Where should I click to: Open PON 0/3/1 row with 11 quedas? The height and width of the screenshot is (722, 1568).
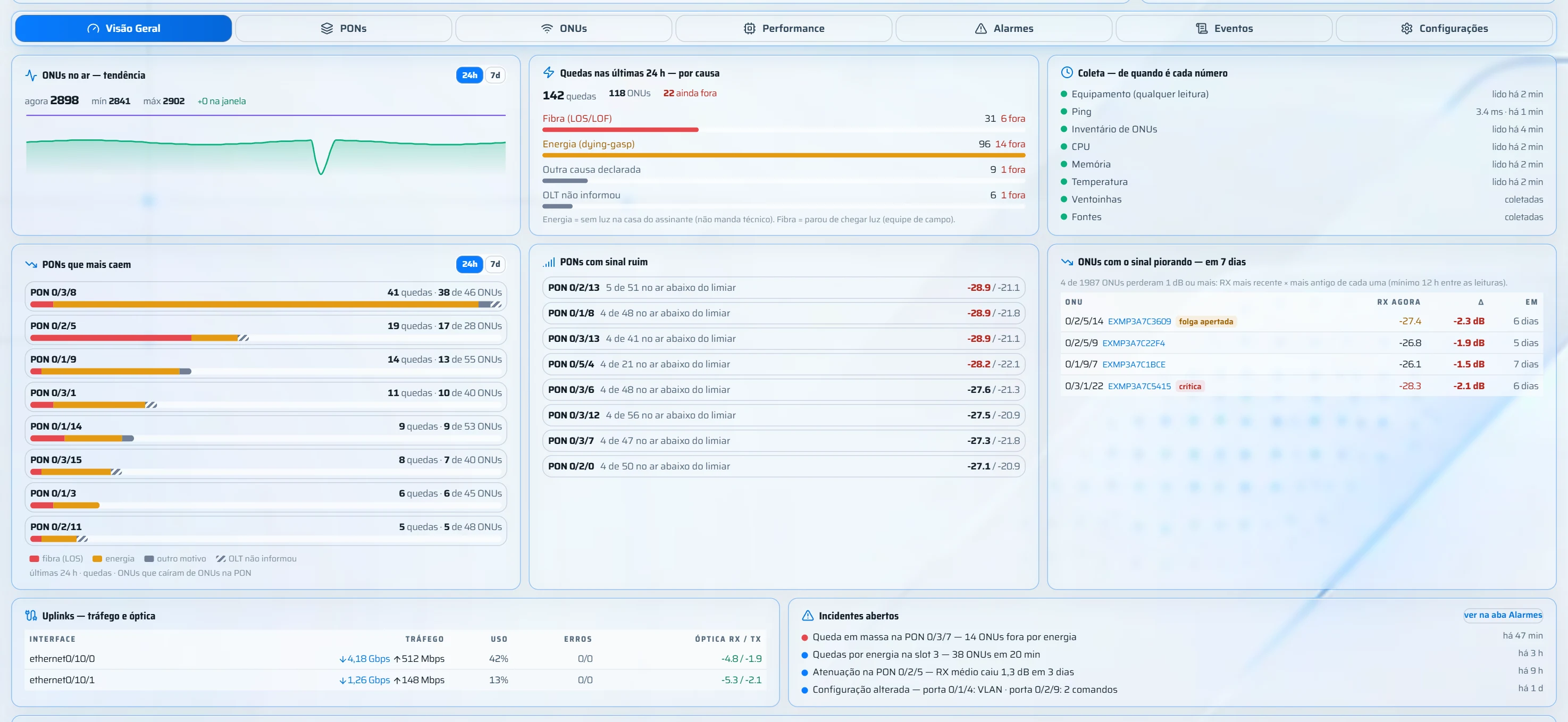tap(266, 397)
